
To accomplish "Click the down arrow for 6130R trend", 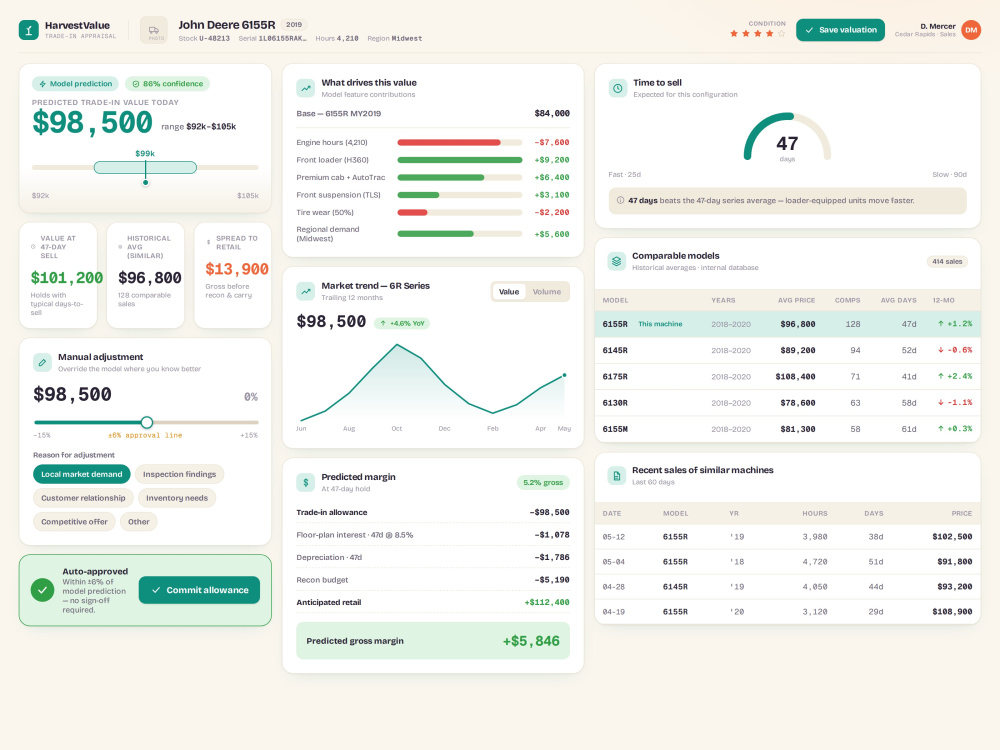I will [941, 402].
